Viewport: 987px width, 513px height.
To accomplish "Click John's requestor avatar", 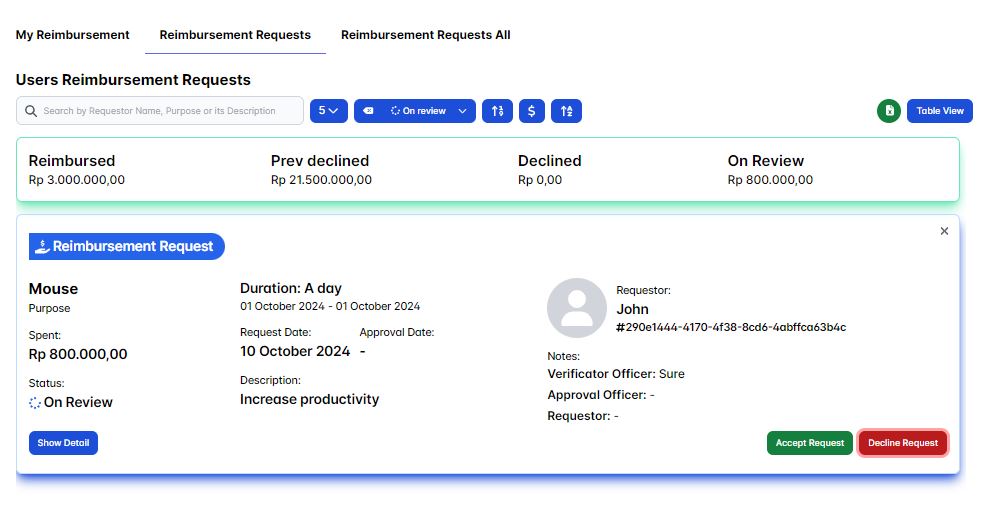I will click(576, 308).
